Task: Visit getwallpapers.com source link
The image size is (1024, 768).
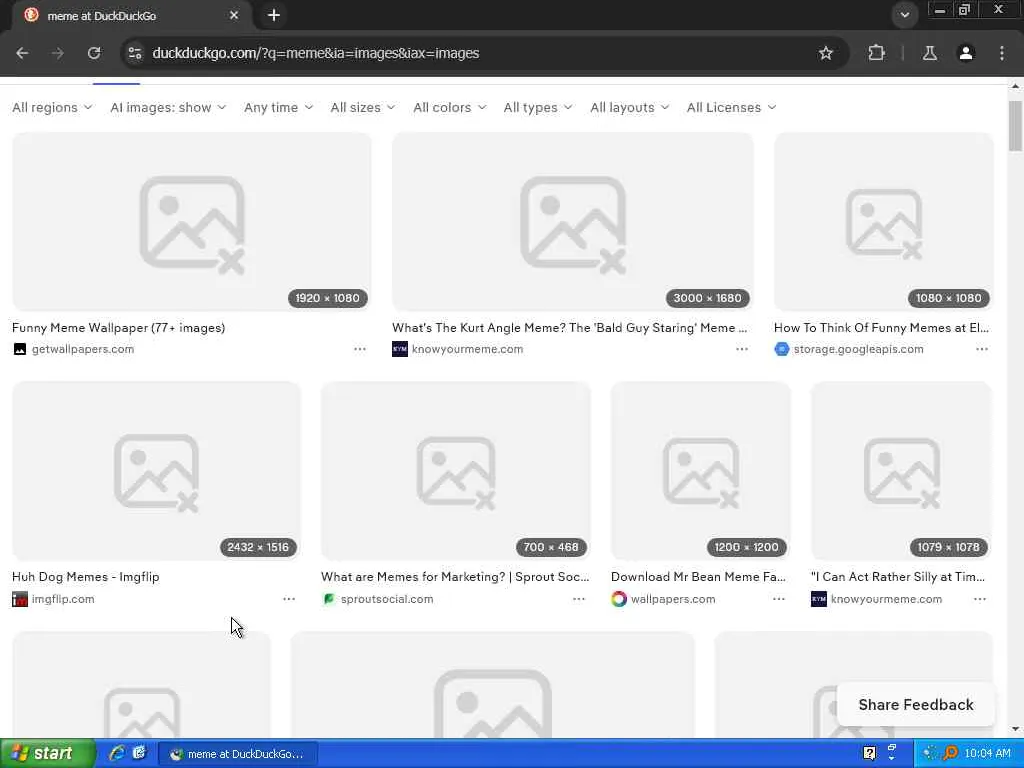Action: pos(83,349)
